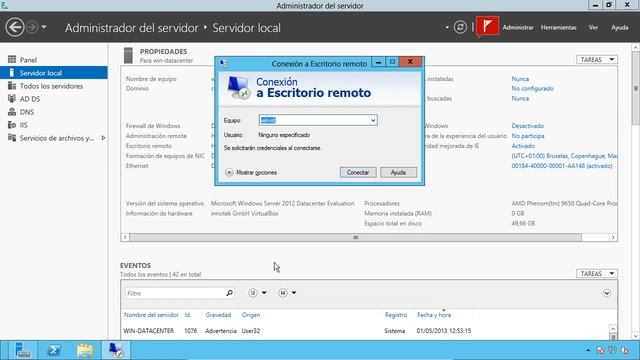Click Remote Desktop taskbar icon
The width and height of the screenshot is (640, 360).
(116, 350)
